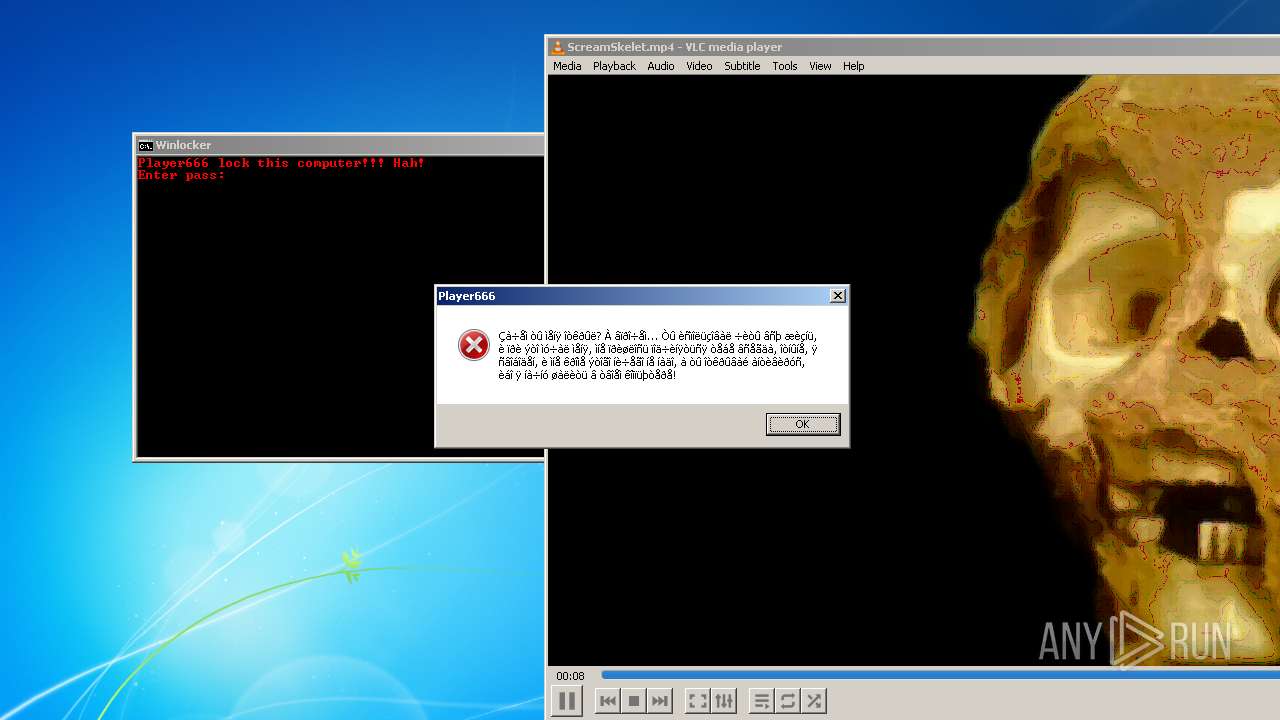
Task: Stop playback in VLC
Action: (x=633, y=701)
